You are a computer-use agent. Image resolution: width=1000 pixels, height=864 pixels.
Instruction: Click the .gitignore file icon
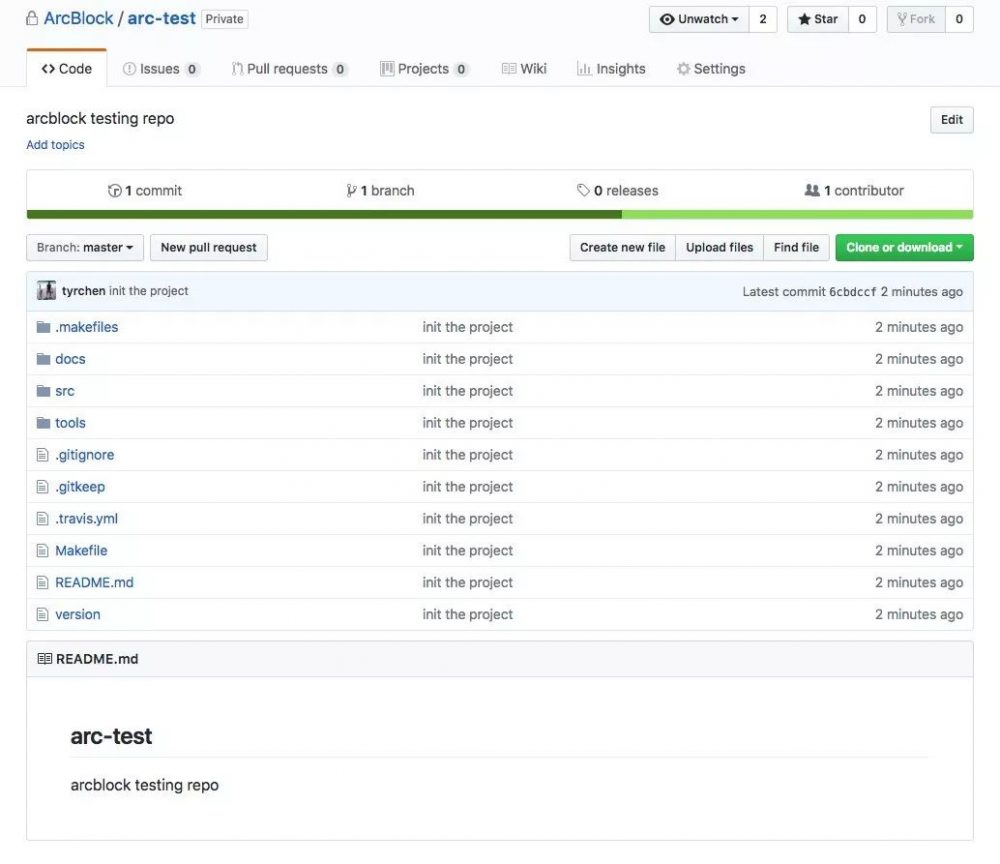[x=43, y=455]
